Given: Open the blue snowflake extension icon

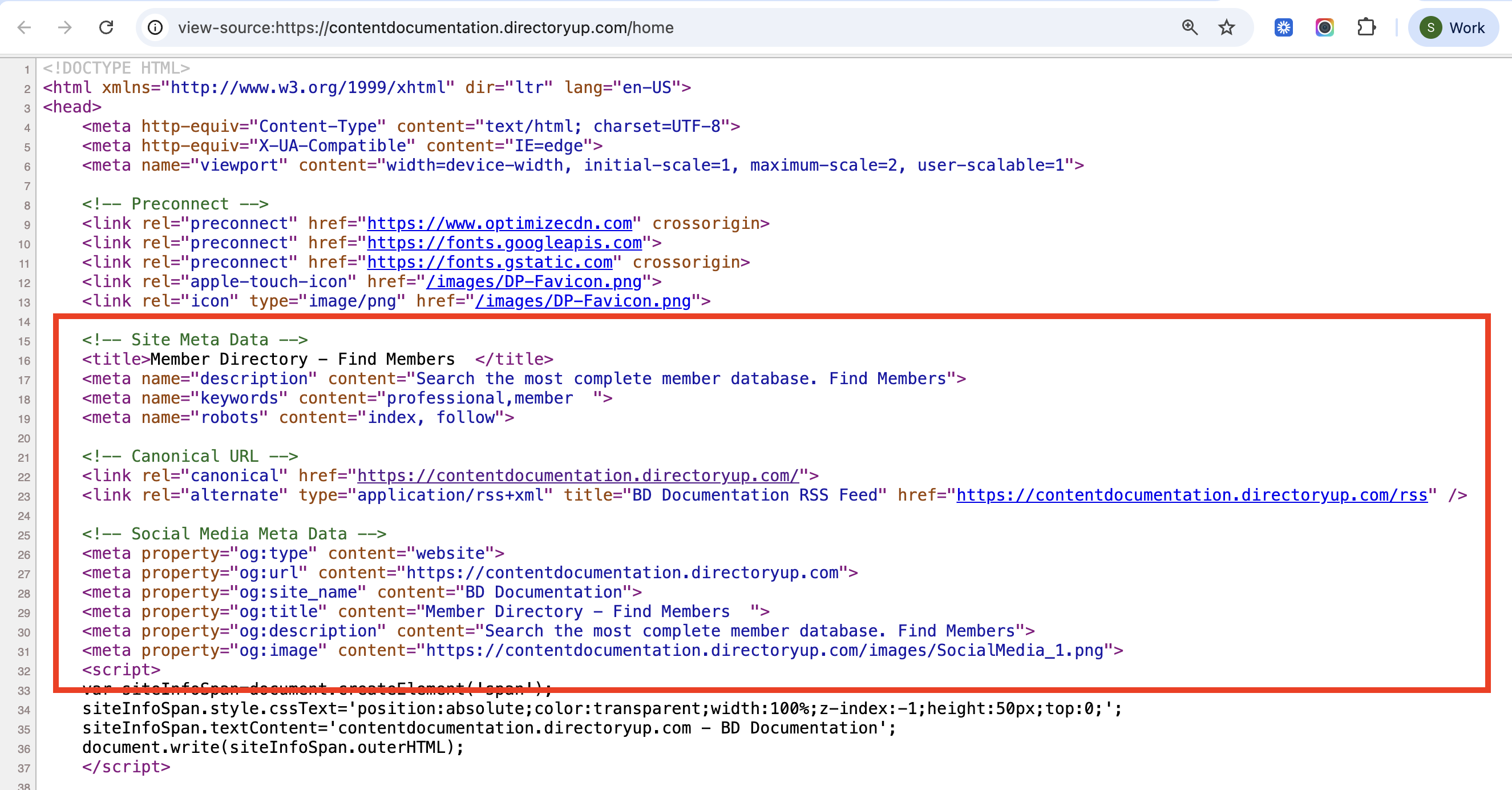Looking at the screenshot, I should click(x=1284, y=27).
